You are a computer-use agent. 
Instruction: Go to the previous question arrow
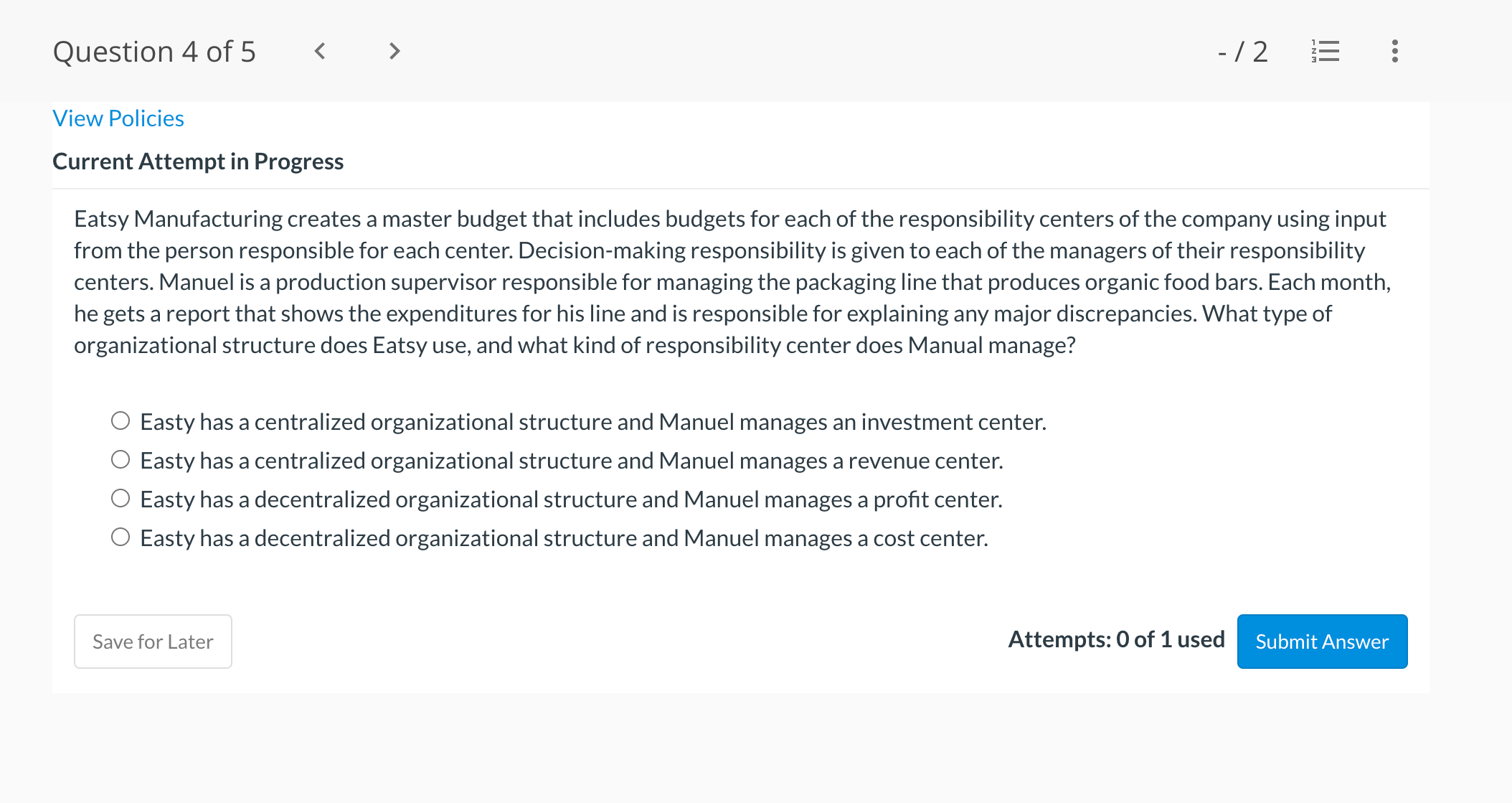(320, 51)
